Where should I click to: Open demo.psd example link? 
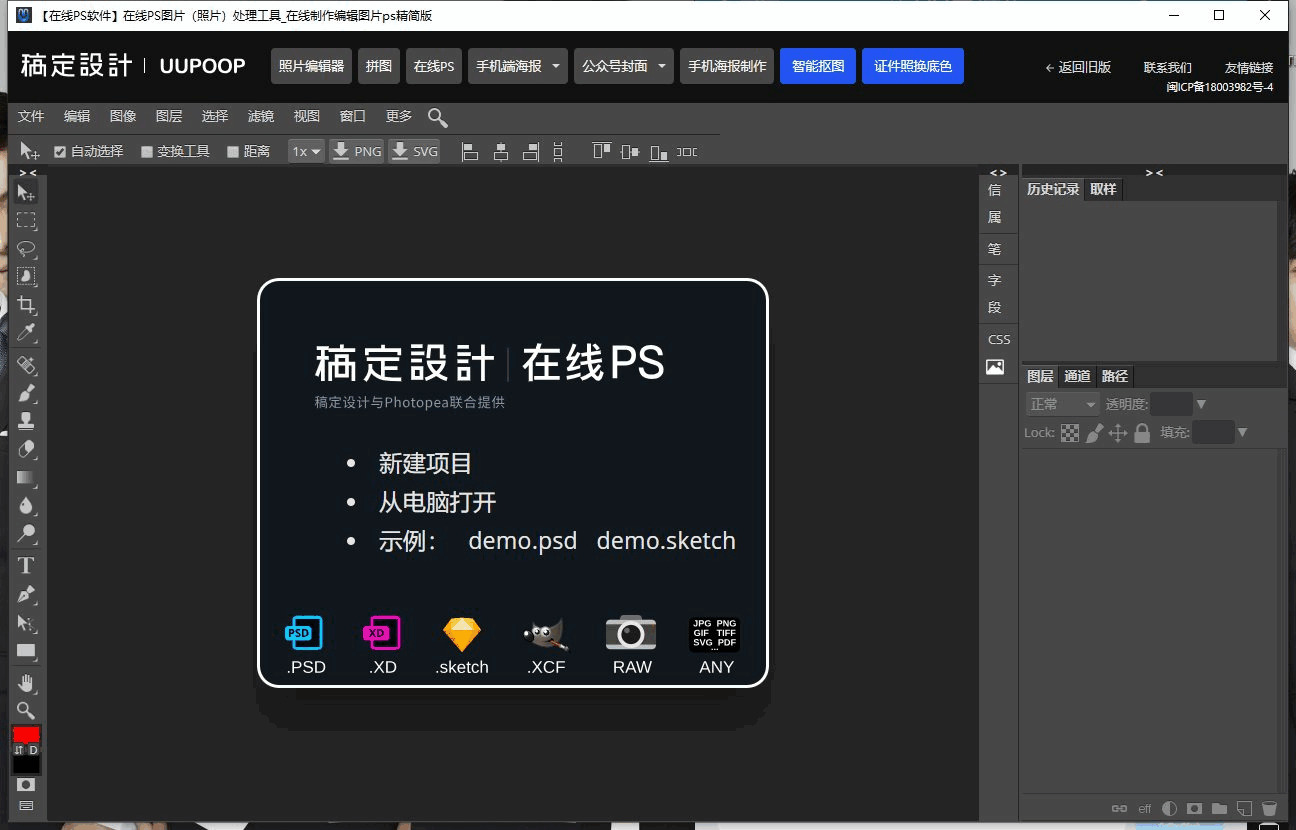523,541
